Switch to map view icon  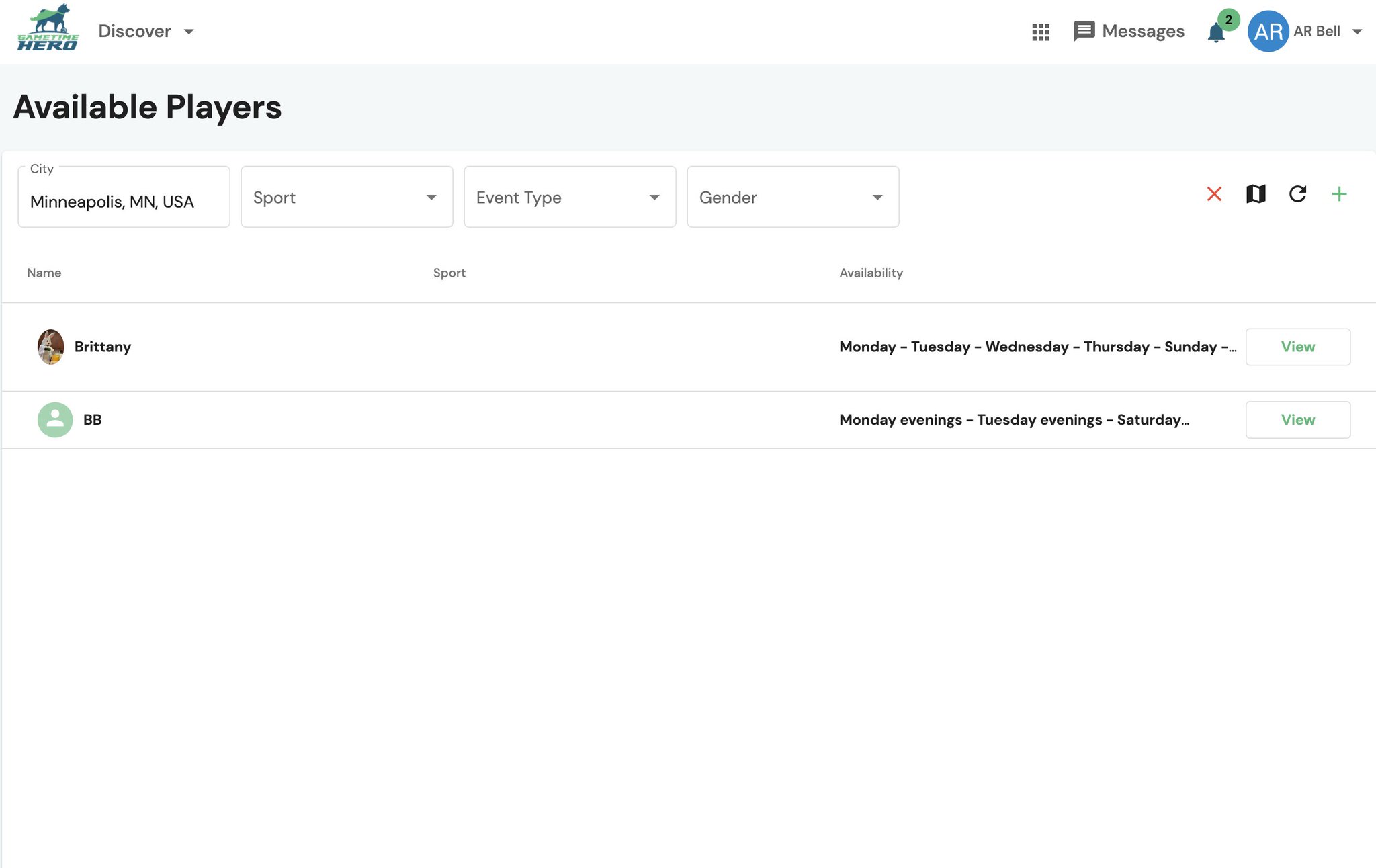tap(1255, 194)
